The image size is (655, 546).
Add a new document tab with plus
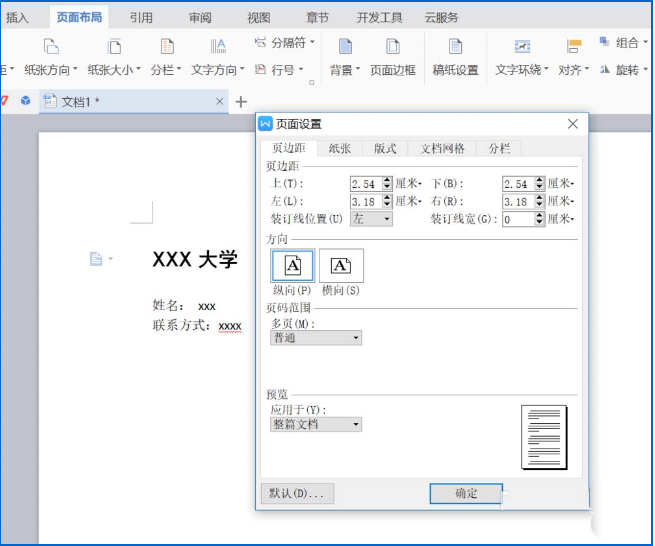point(241,102)
